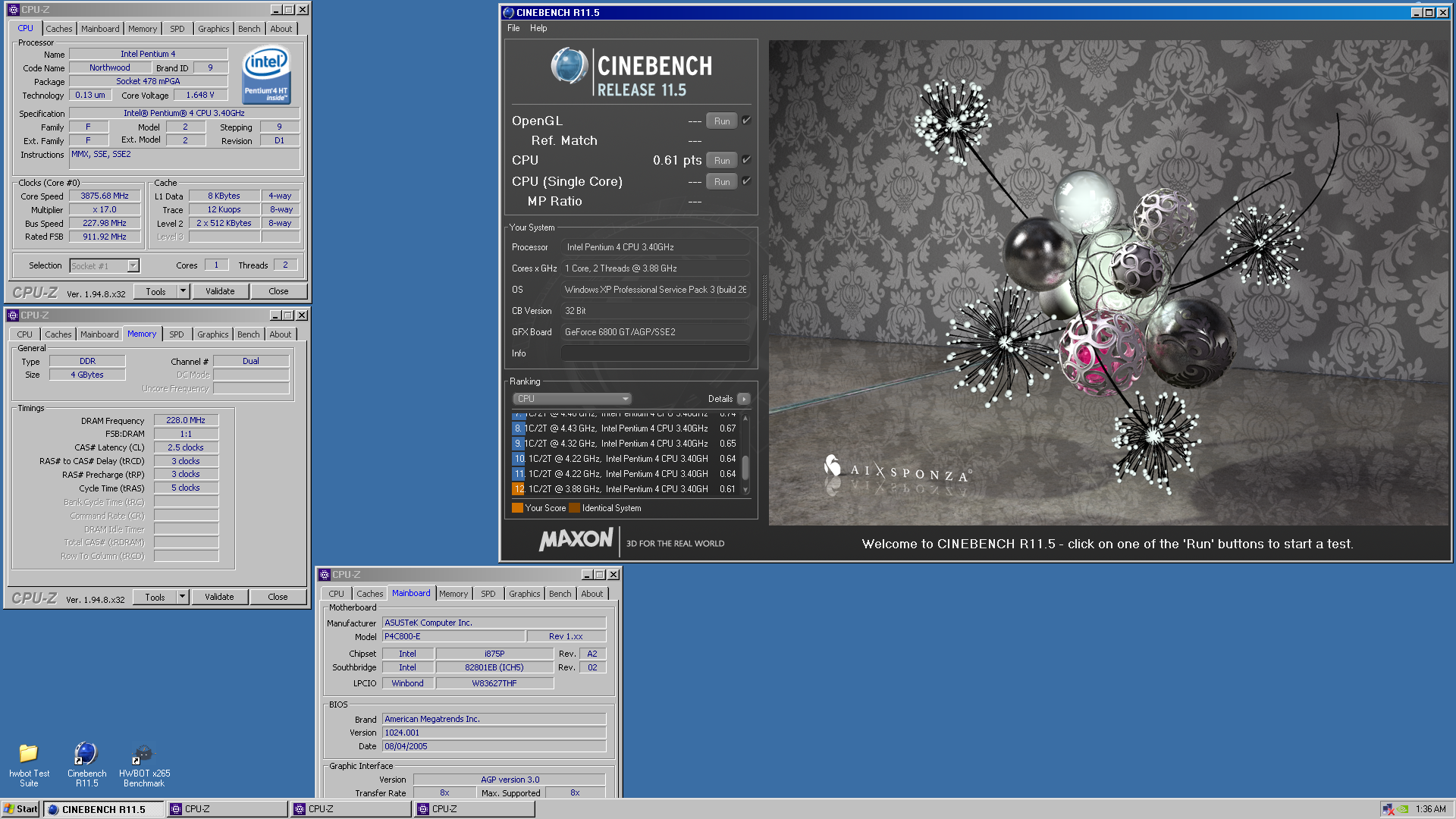Click the Your Score orange swatch

coord(517,508)
